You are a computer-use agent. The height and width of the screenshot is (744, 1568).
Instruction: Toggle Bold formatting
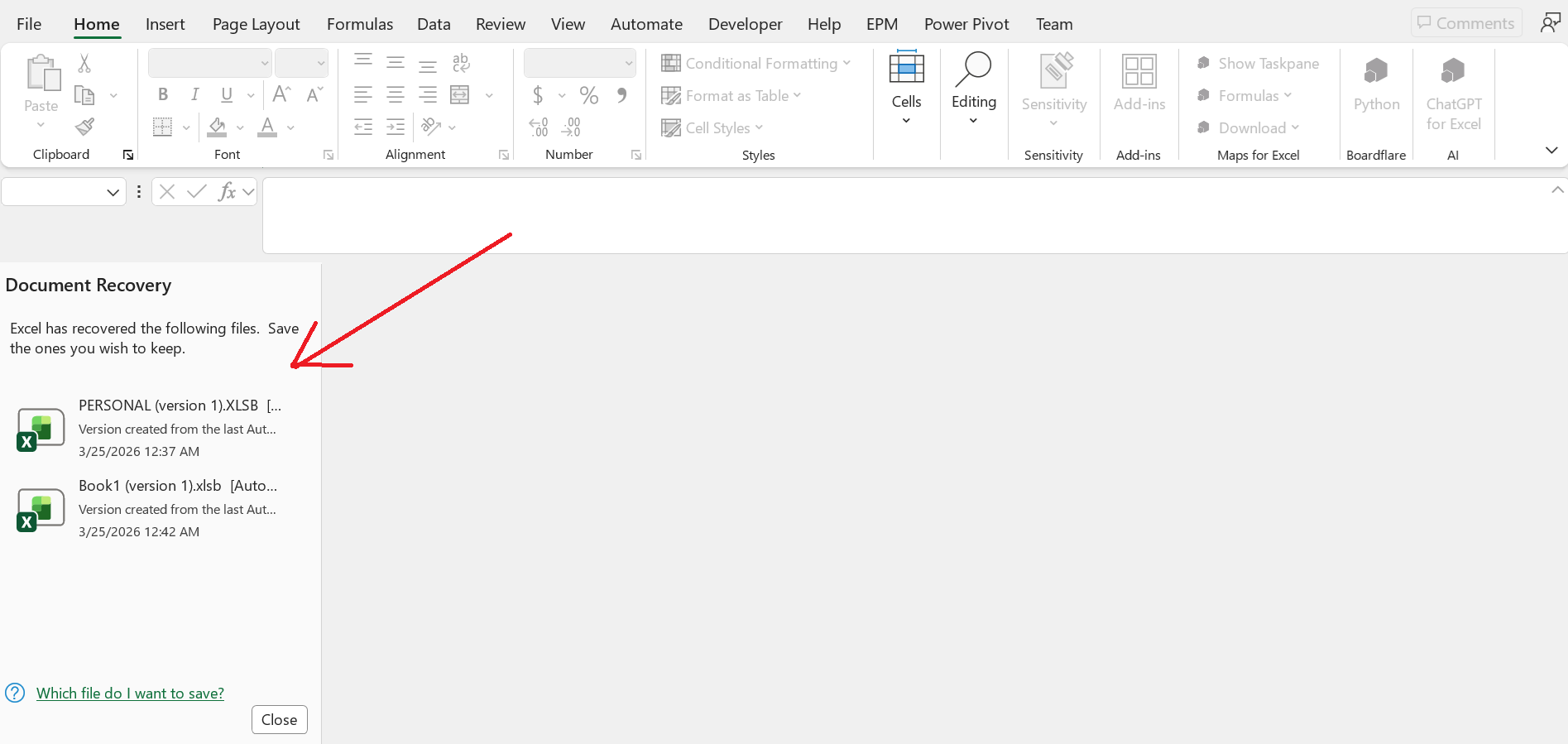(163, 94)
